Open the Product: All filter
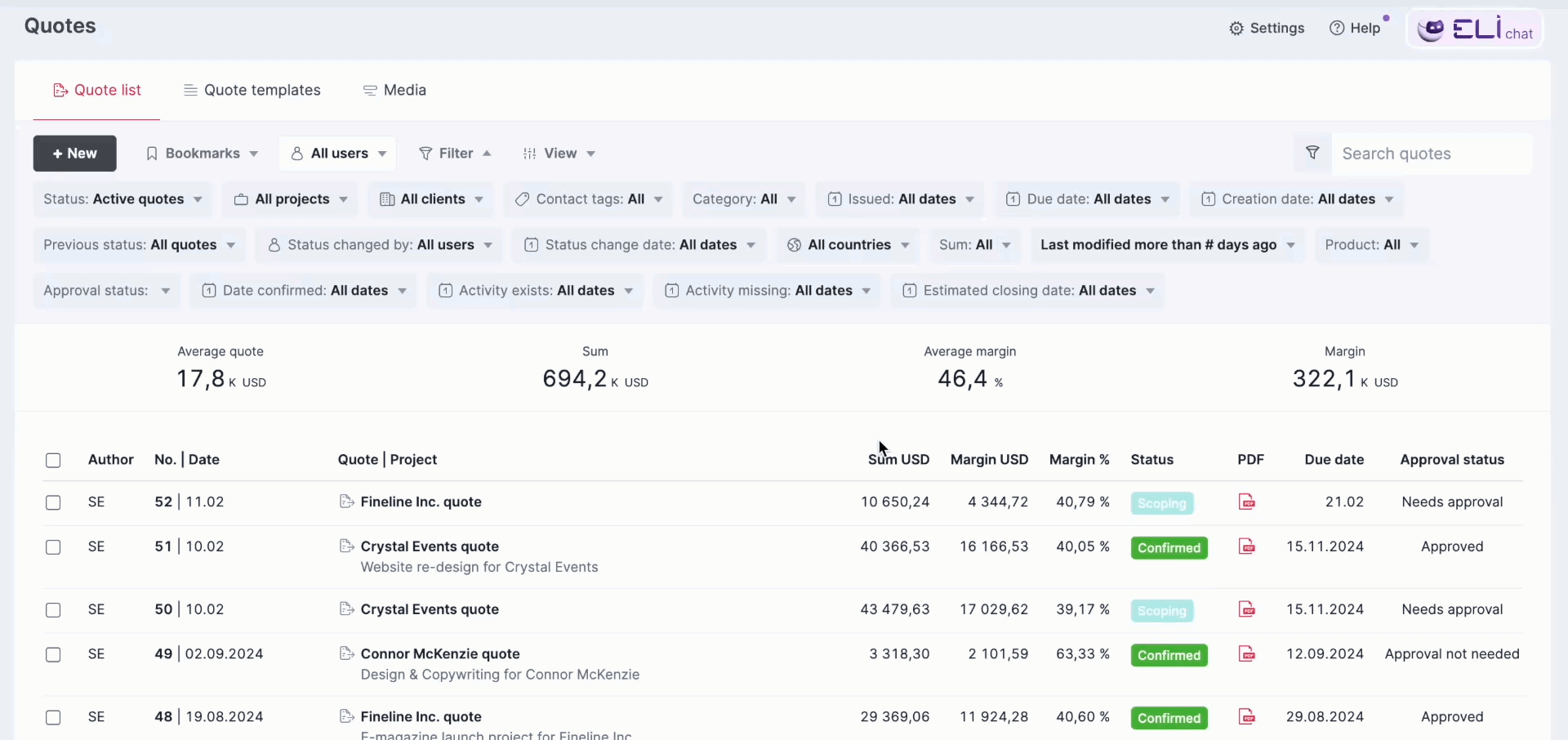This screenshot has height=740, width=1568. (x=1372, y=245)
